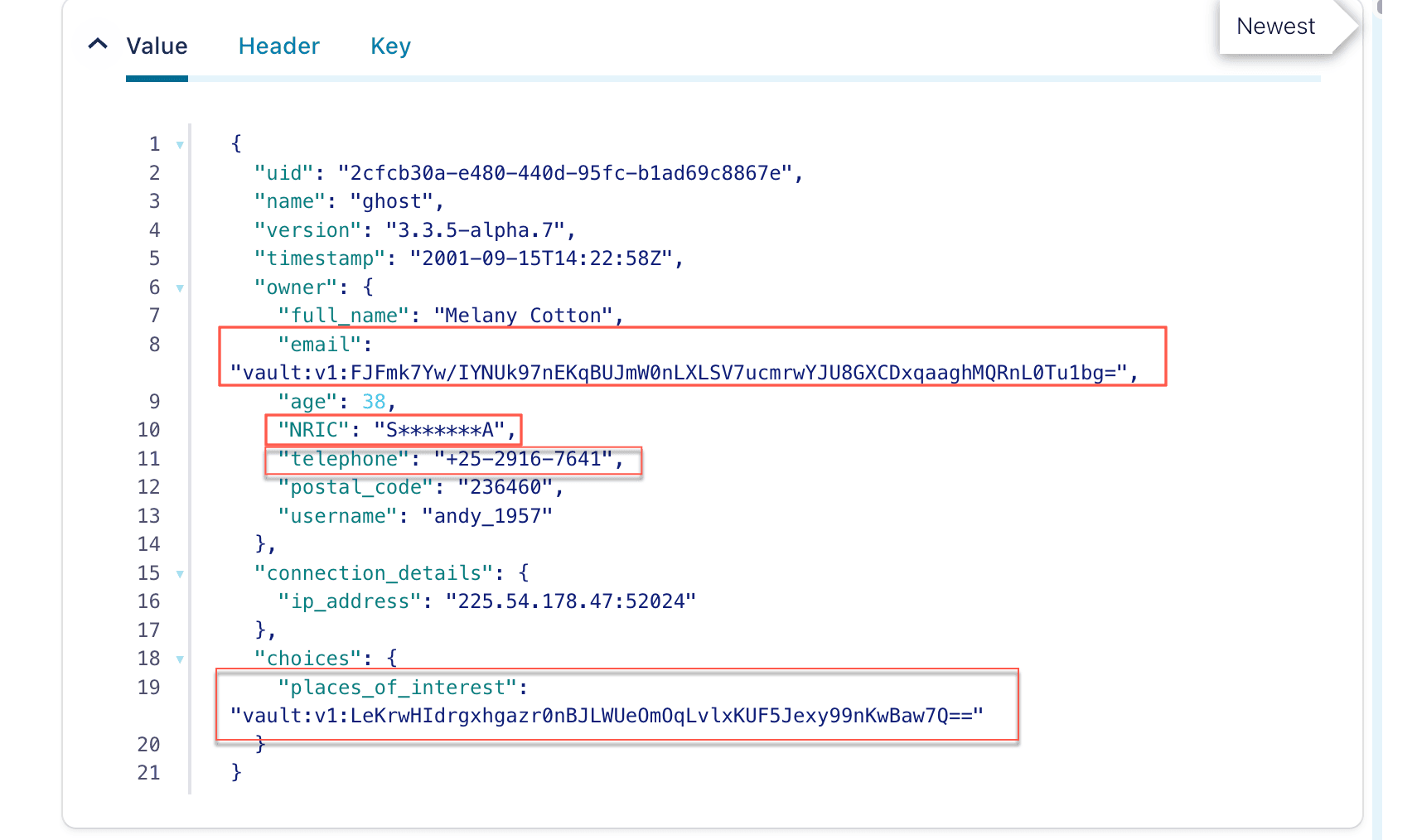Click the "email" key on line 8
This screenshot has width=1417, height=840.
pos(319,345)
